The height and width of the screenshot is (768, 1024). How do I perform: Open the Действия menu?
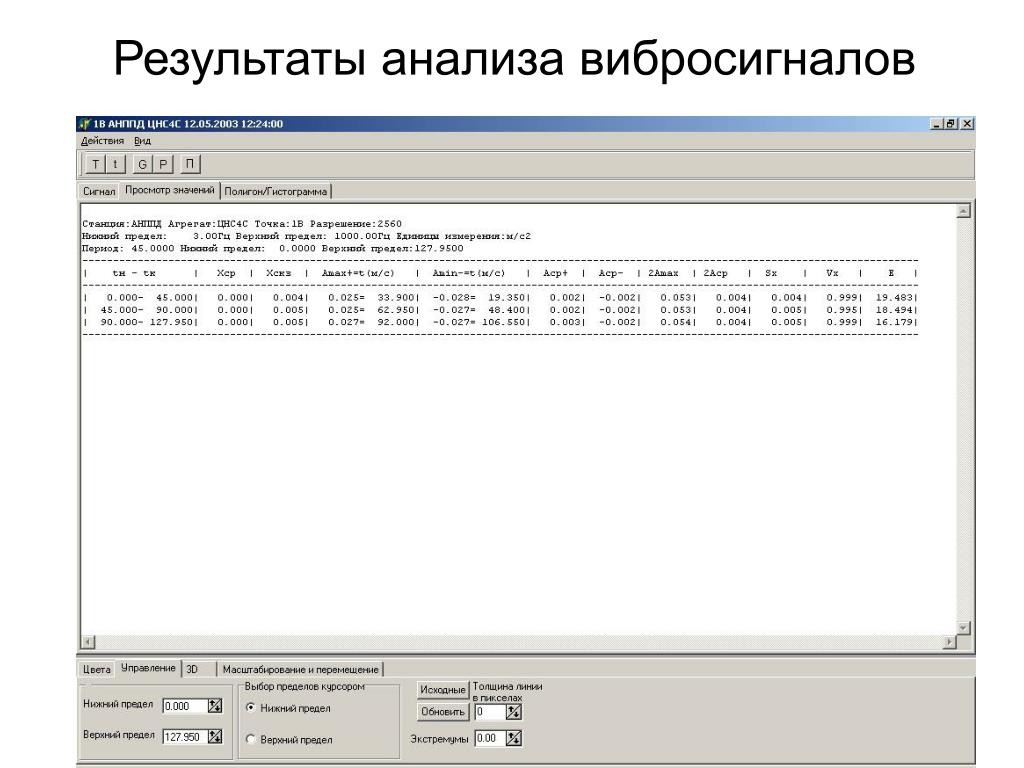(103, 141)
